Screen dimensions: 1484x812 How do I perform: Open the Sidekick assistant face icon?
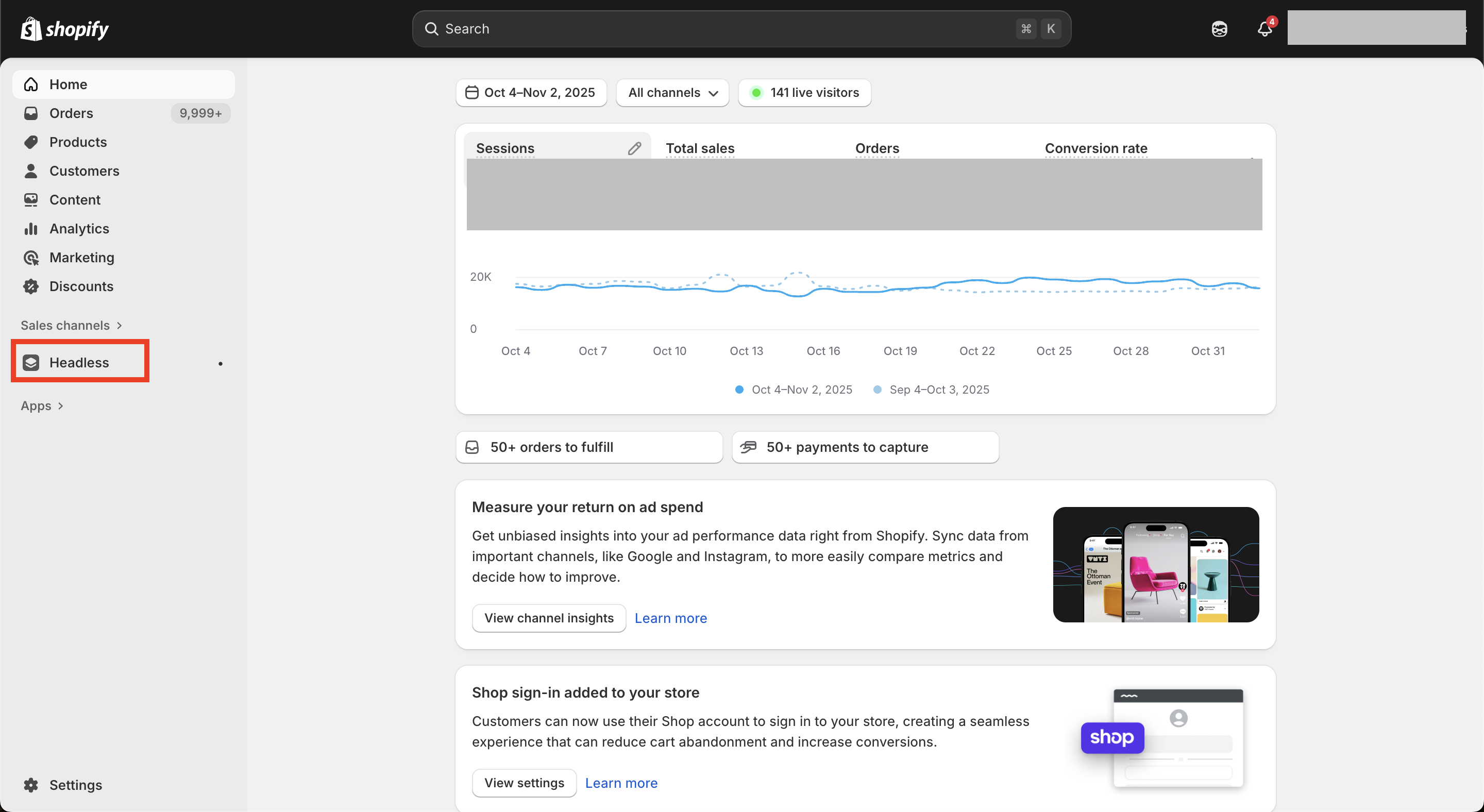click(x=1219, y=29)
